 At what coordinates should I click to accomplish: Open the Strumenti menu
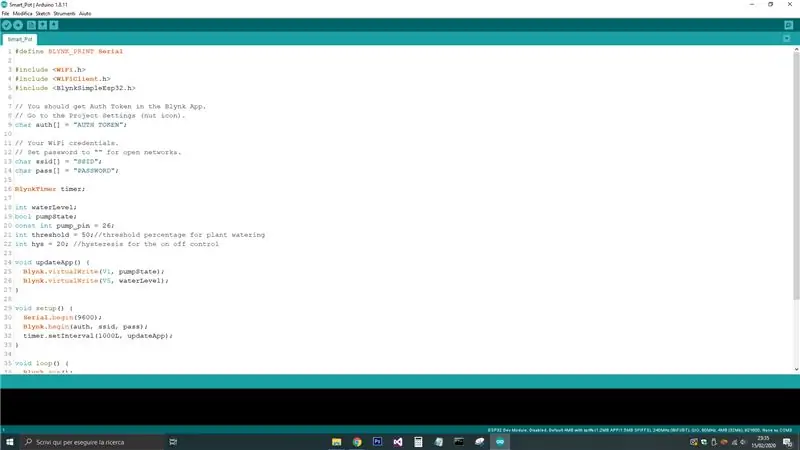point(64,14)
